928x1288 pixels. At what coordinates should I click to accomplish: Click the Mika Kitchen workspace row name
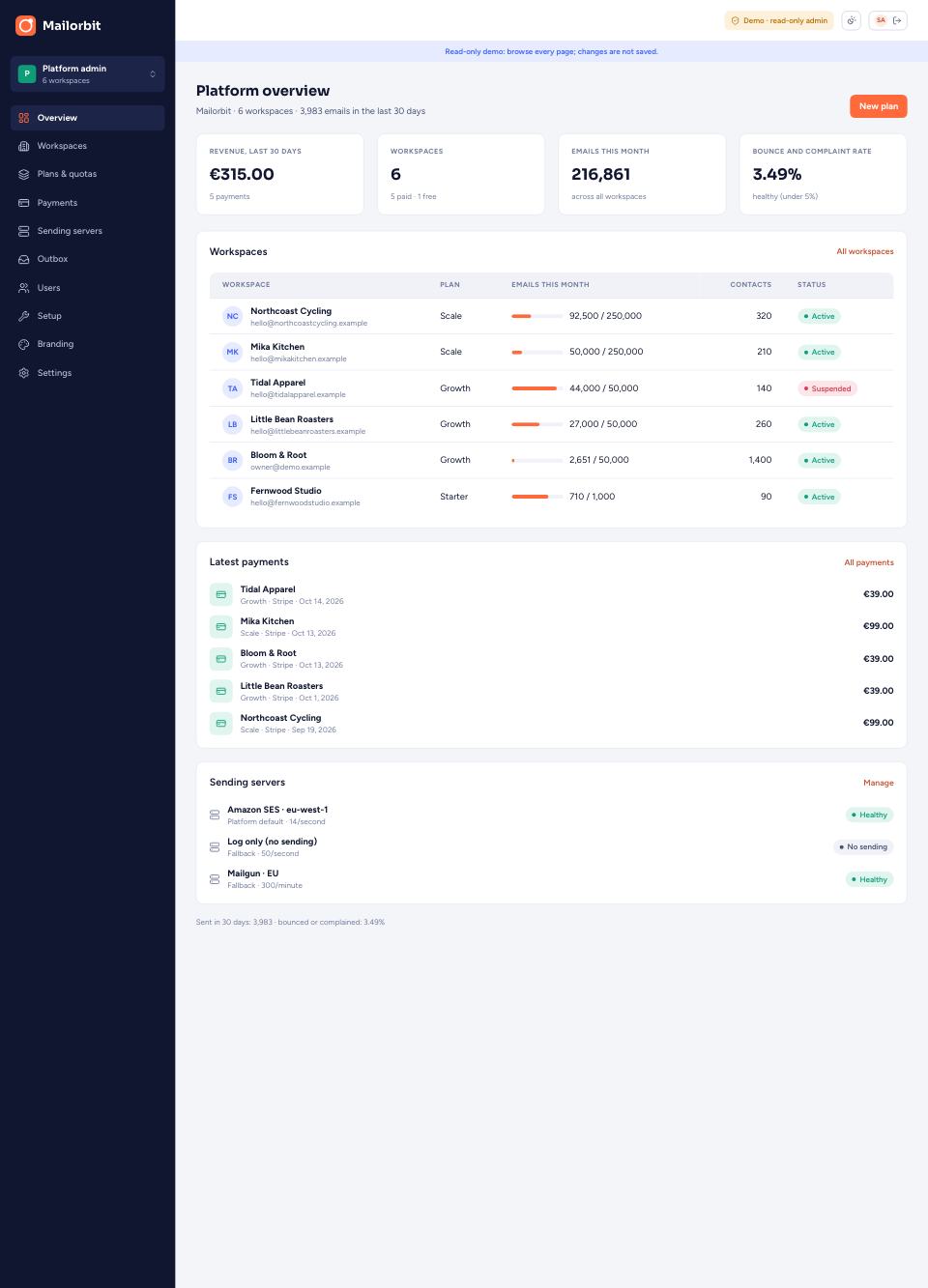point(277,347)
